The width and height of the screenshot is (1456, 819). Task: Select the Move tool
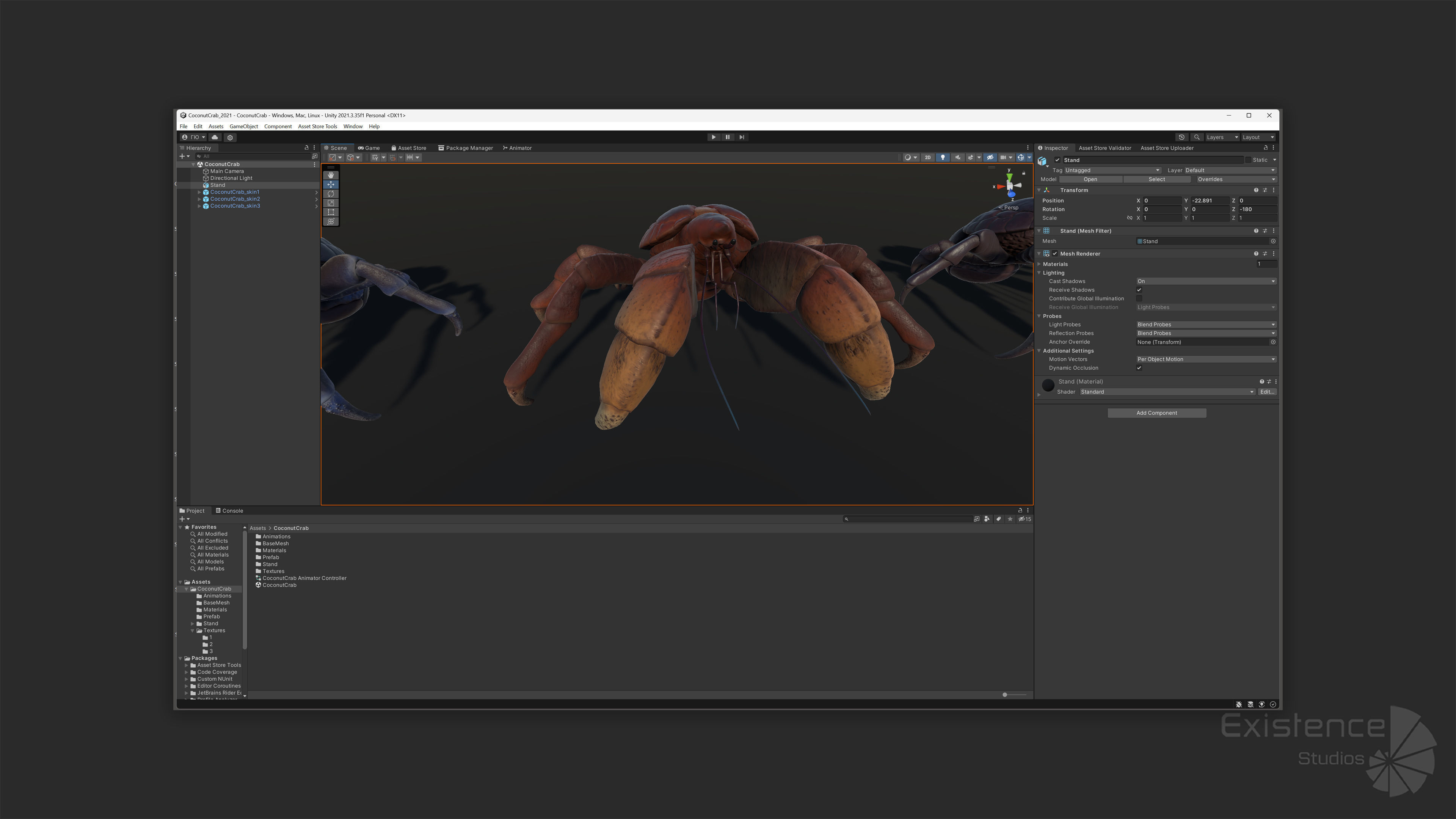331,184
